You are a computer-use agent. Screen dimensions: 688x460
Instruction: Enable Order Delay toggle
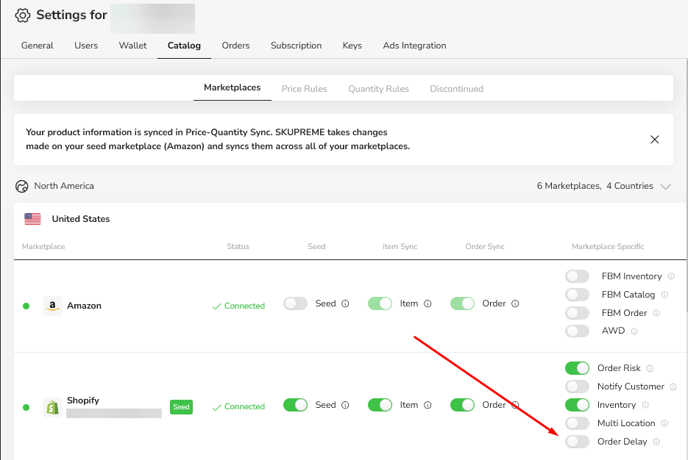[x=577, y=442]
